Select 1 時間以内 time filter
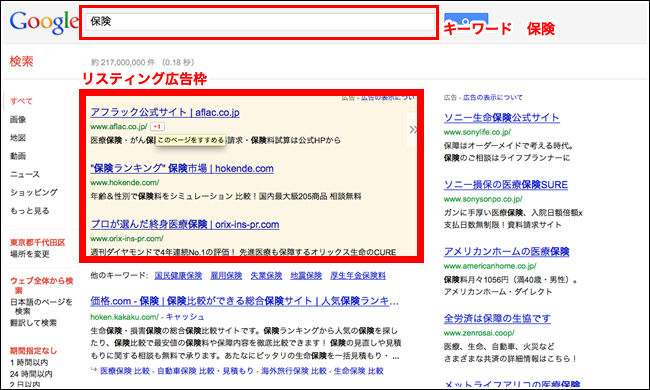650x390 pixels. pos(29,363)
